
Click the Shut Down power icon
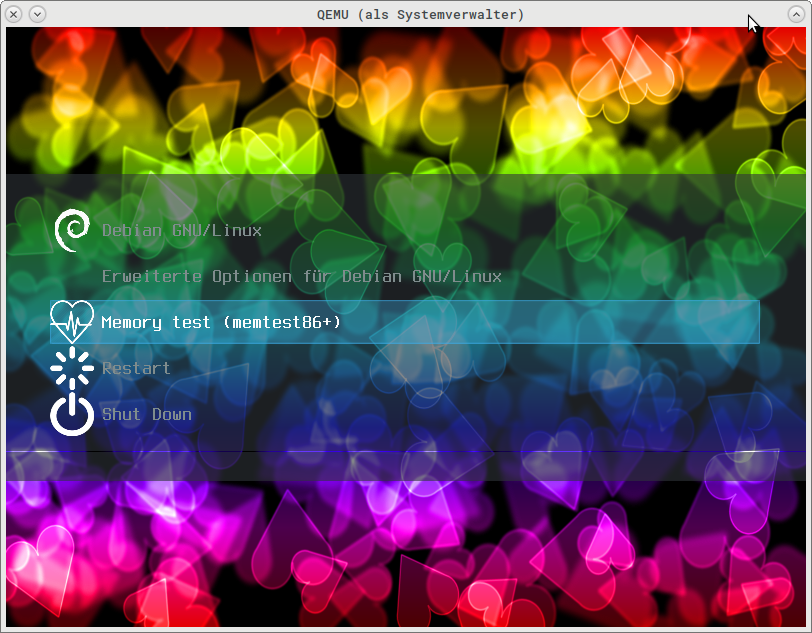click(x=72, y=414)
